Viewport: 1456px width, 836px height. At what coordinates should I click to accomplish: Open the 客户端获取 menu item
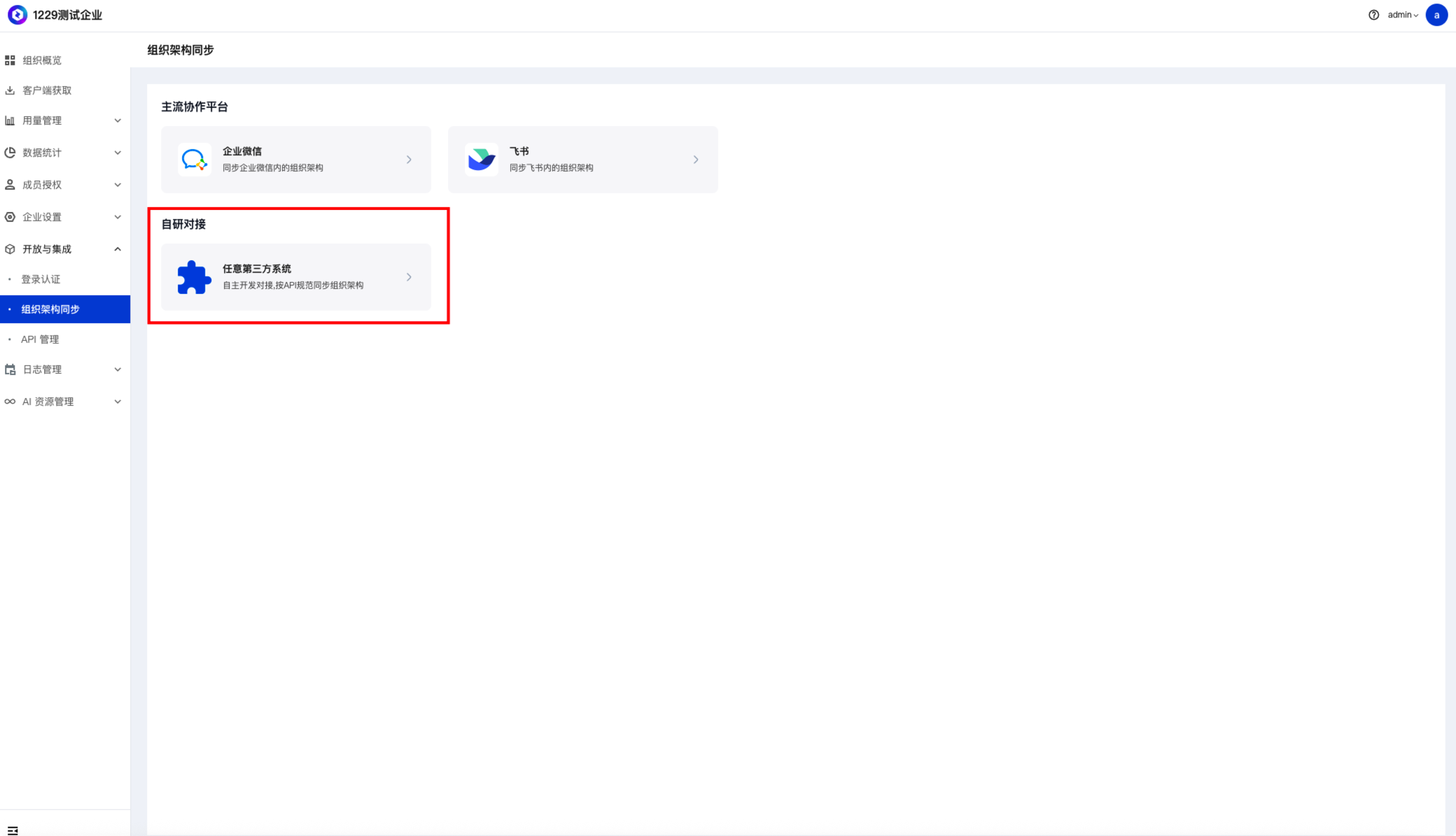point(46,90)
